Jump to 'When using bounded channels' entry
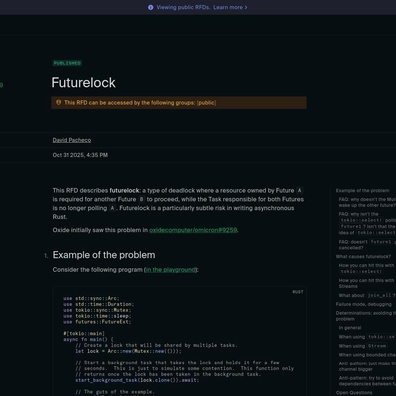Viewport: 396px width, 396px height. [x=367, y=355]
